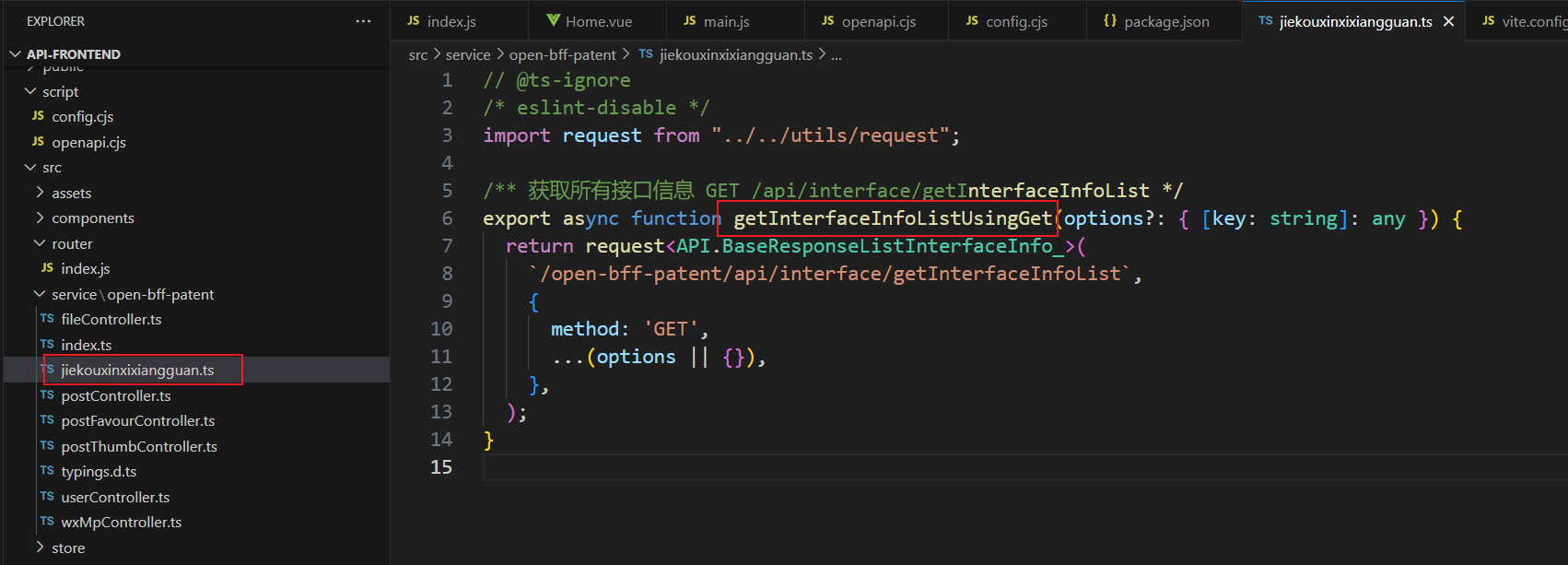
Task: Expand the assets folder
Action: point(40,193)
